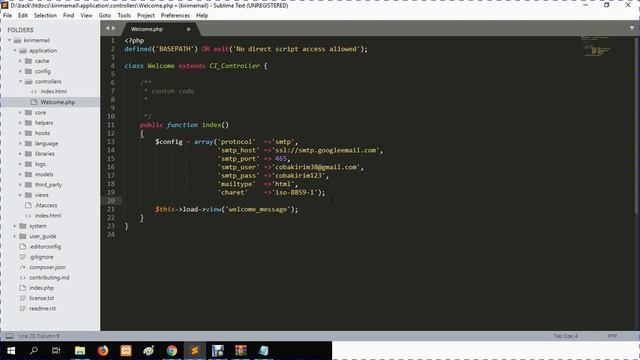Image resolution: width=640 pixels, height=360 pixels.
Task: Expand the user_guide folder arrow
Action: [15, 236]
